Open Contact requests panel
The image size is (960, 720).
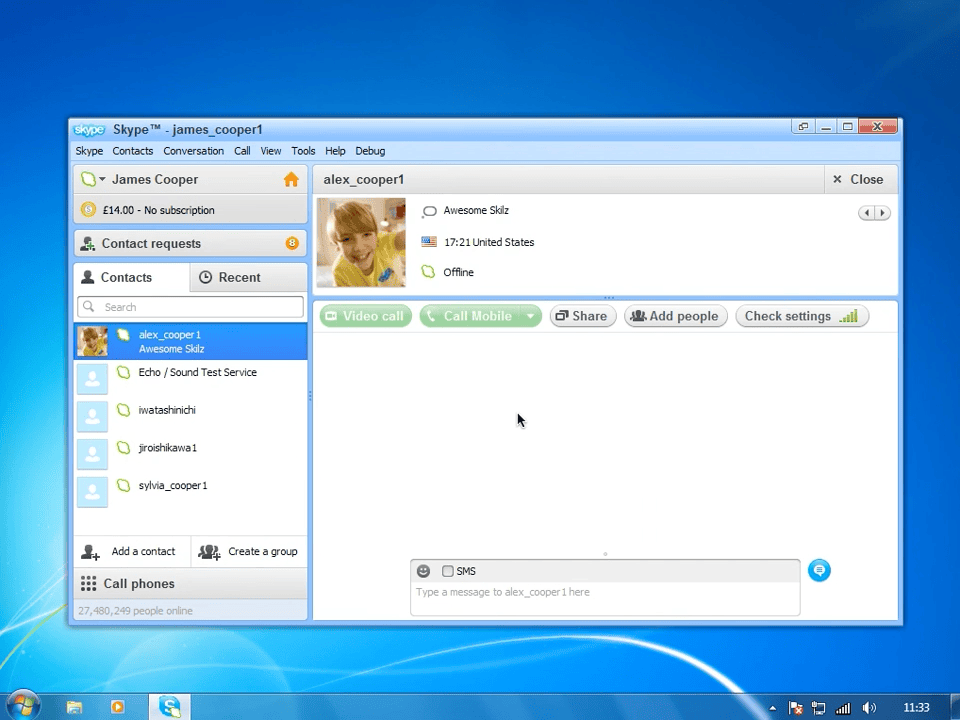tap(190, 244)
